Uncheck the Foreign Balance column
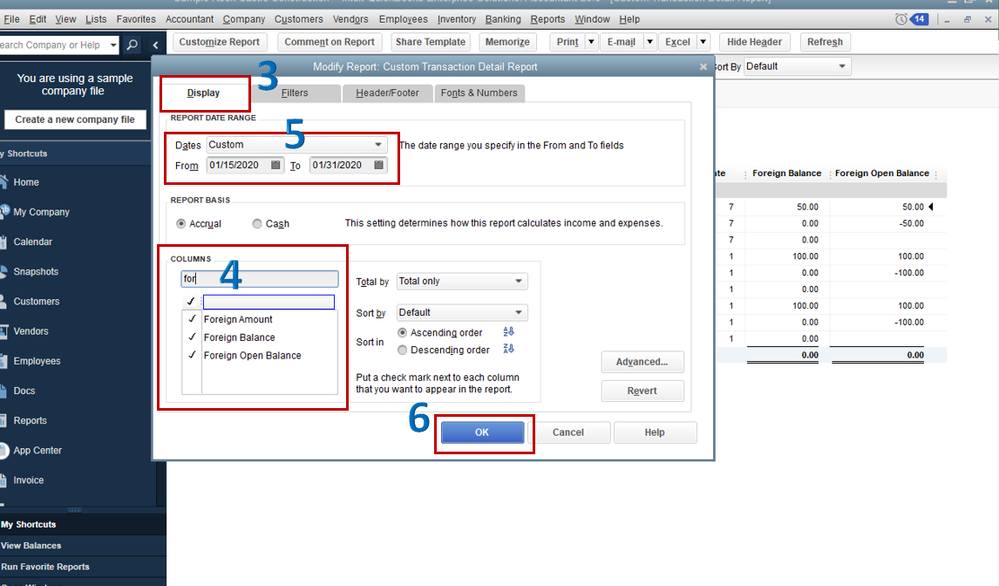The width and height of the screenshot is (999, 586). (x=192, y=336)
